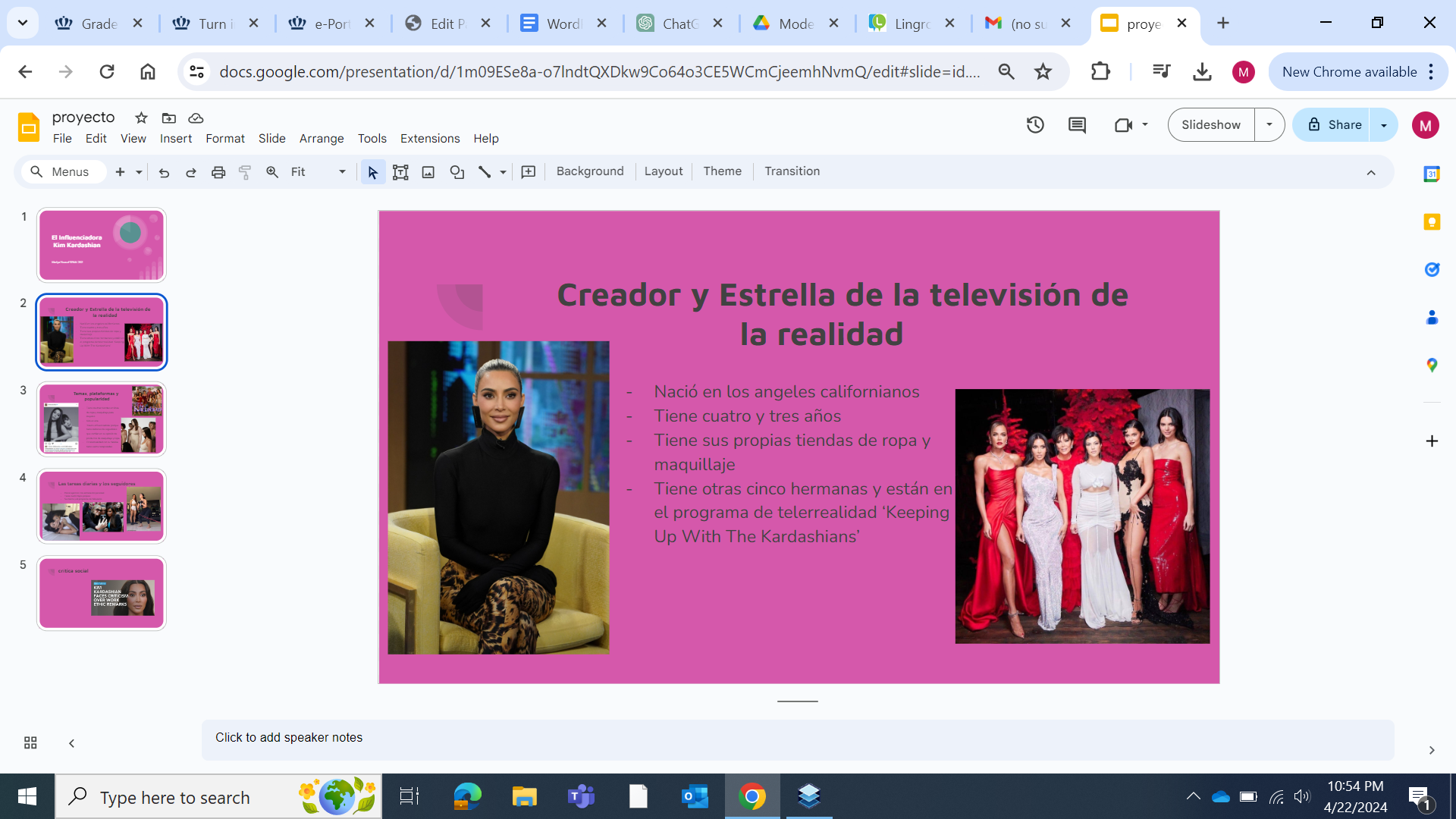Open grid view of slides
The height and width of the screenshot is (819, 1456).
pyautogui.click(x=30, y=743)
